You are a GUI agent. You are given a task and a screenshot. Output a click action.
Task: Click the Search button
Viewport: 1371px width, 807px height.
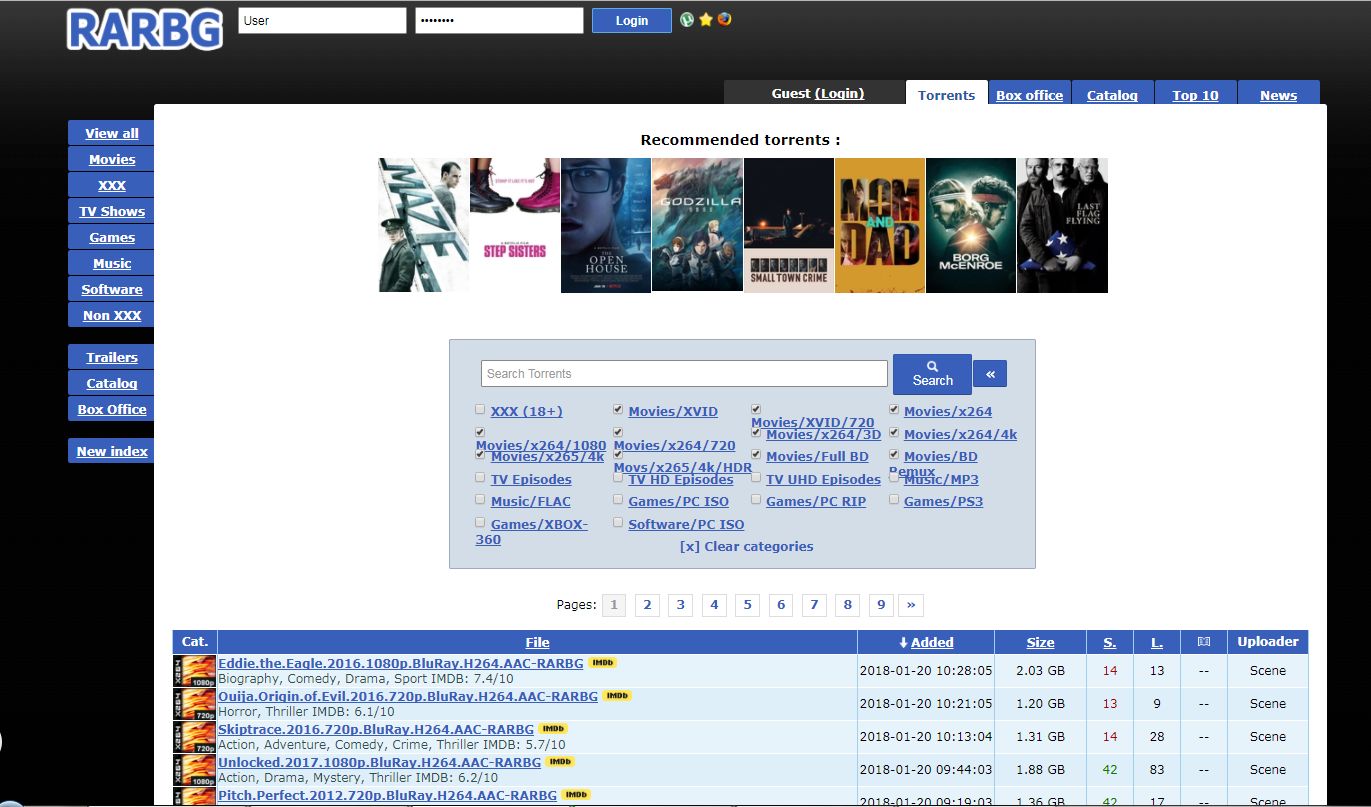(932, 374)
